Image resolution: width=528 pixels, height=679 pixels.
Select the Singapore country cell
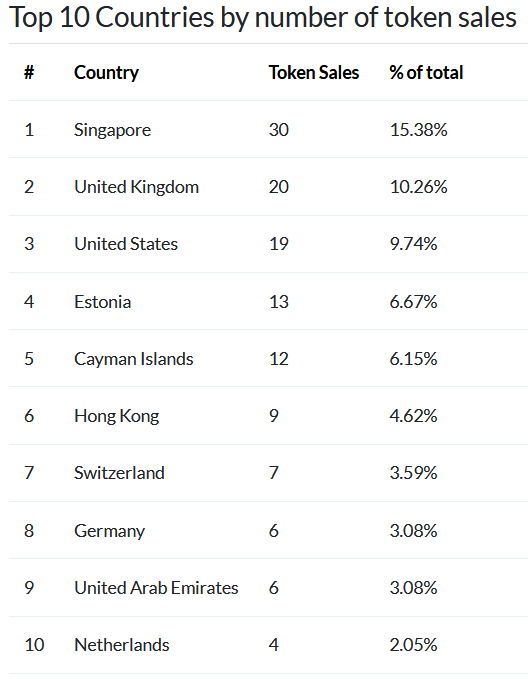coord(113,130)
